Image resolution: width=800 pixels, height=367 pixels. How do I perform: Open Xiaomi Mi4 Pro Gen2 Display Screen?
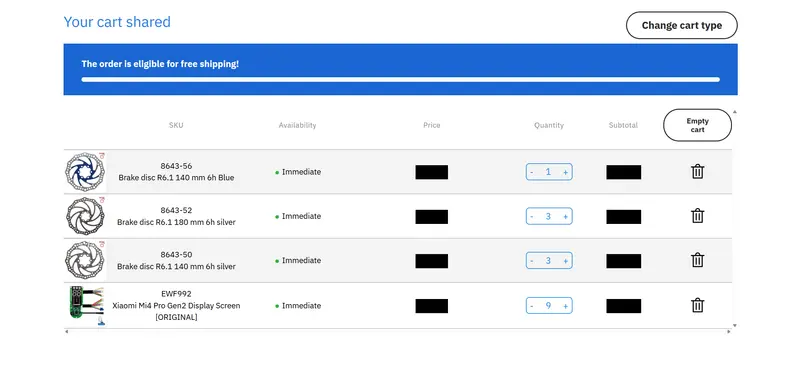pyautogui.click(x=177, y=311)
